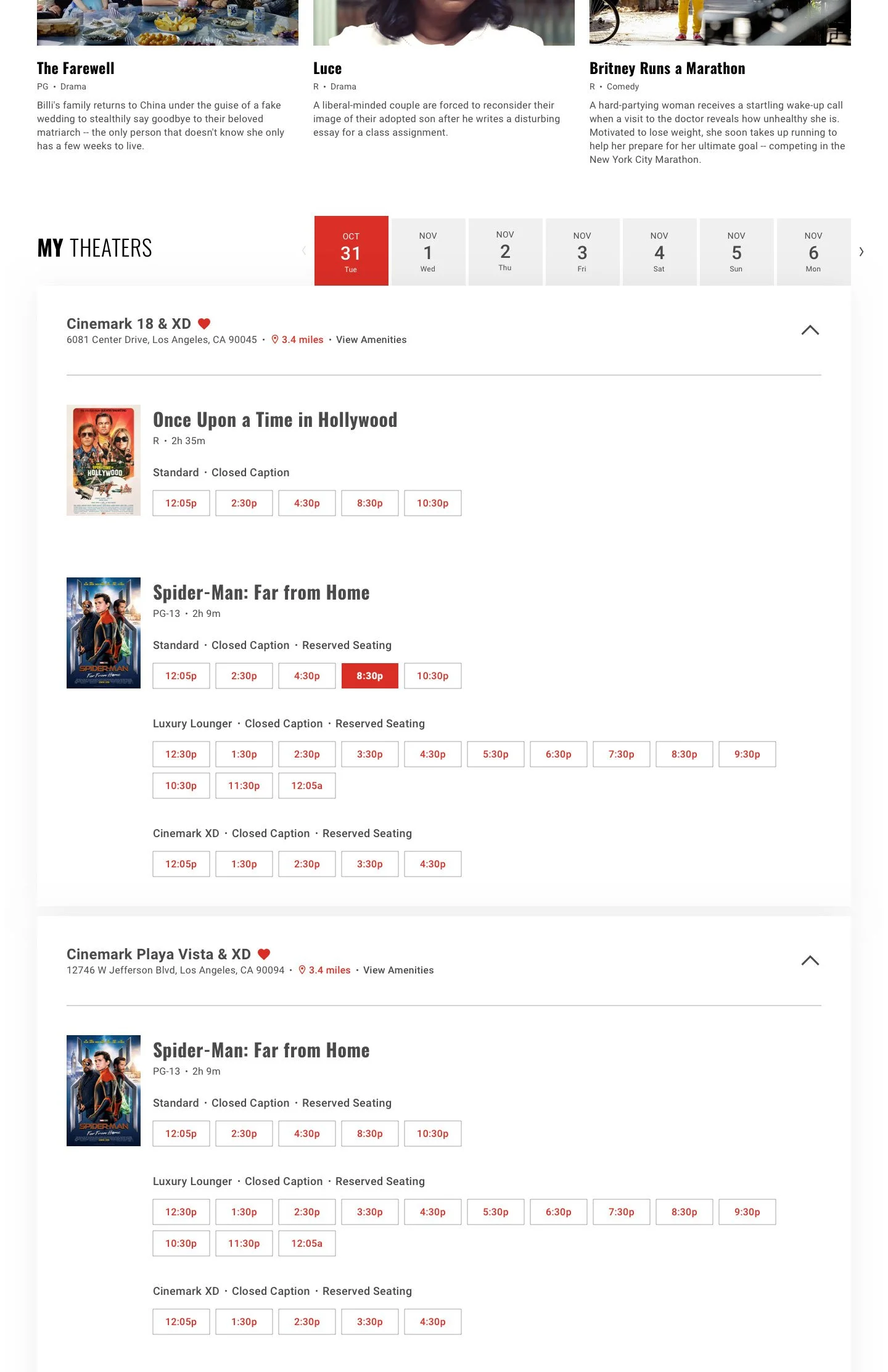Select Nov 5 Sun date tab
Viewport: 888px width, 1372px height.
pyautogui.click(x=737, y=252)
